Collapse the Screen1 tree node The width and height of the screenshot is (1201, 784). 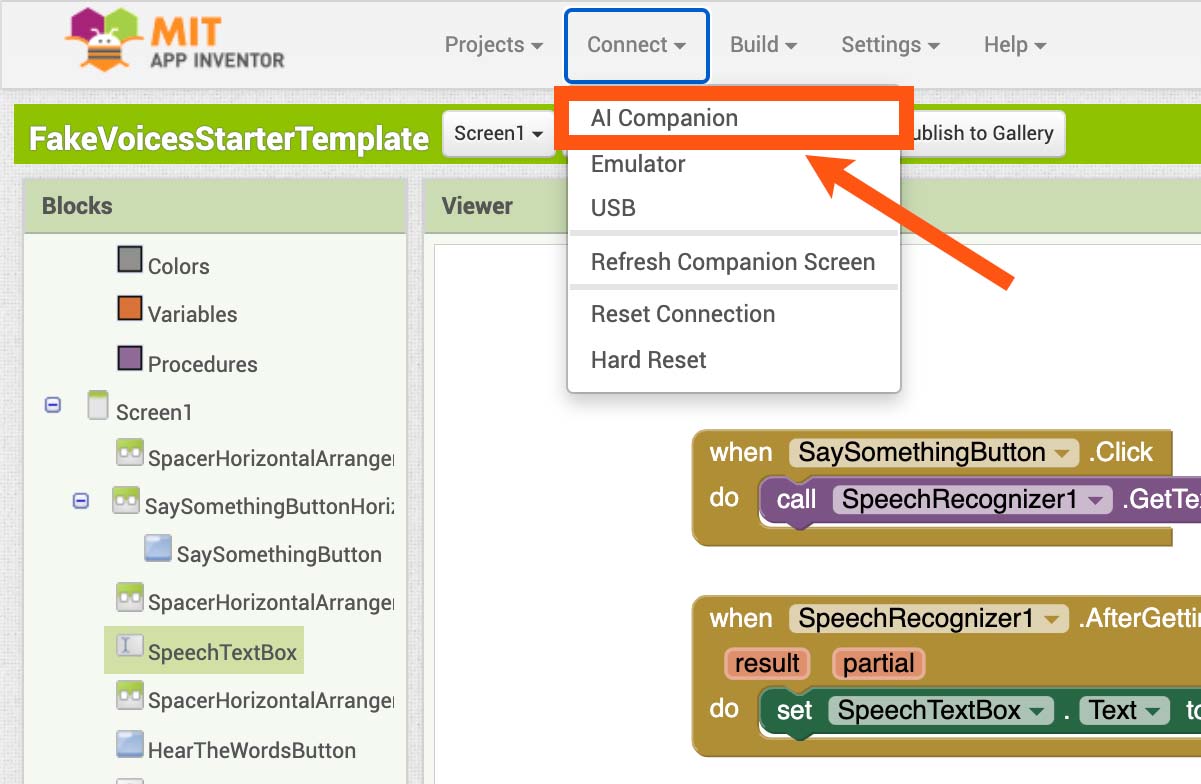53,405
